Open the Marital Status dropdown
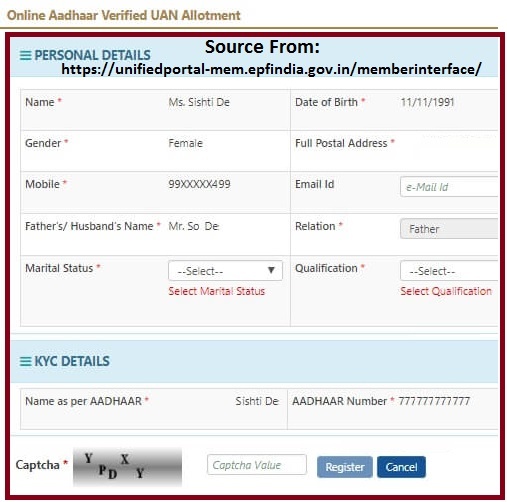Image resolution: width=507 pixels, height=502 pixels. [225, 271]
